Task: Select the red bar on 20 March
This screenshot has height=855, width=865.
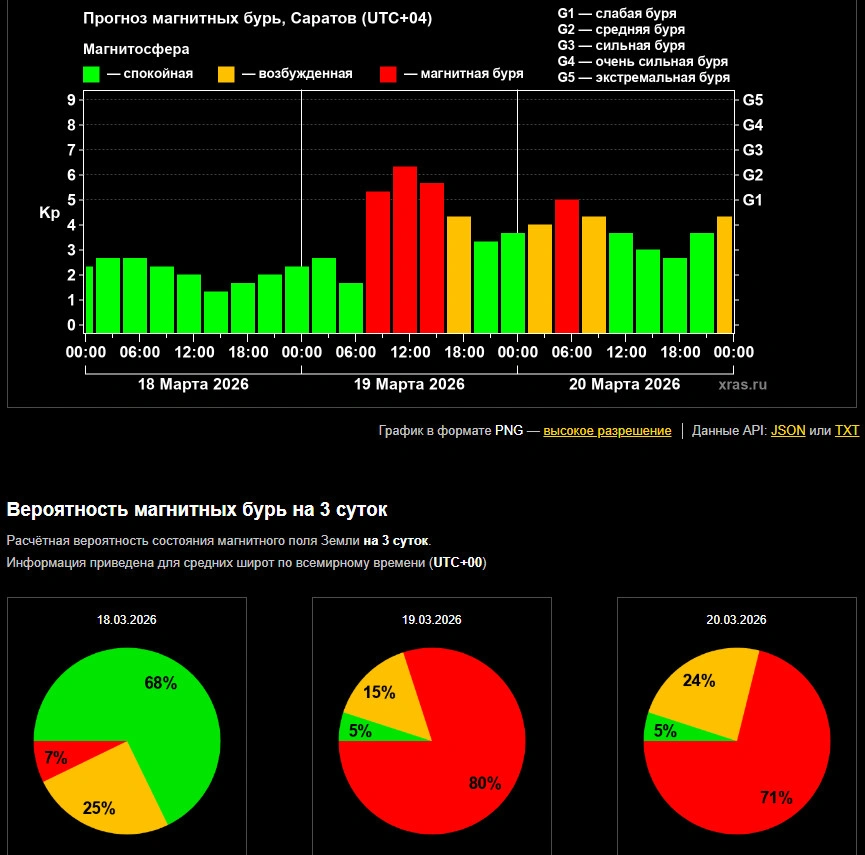Action: [567, 266]
